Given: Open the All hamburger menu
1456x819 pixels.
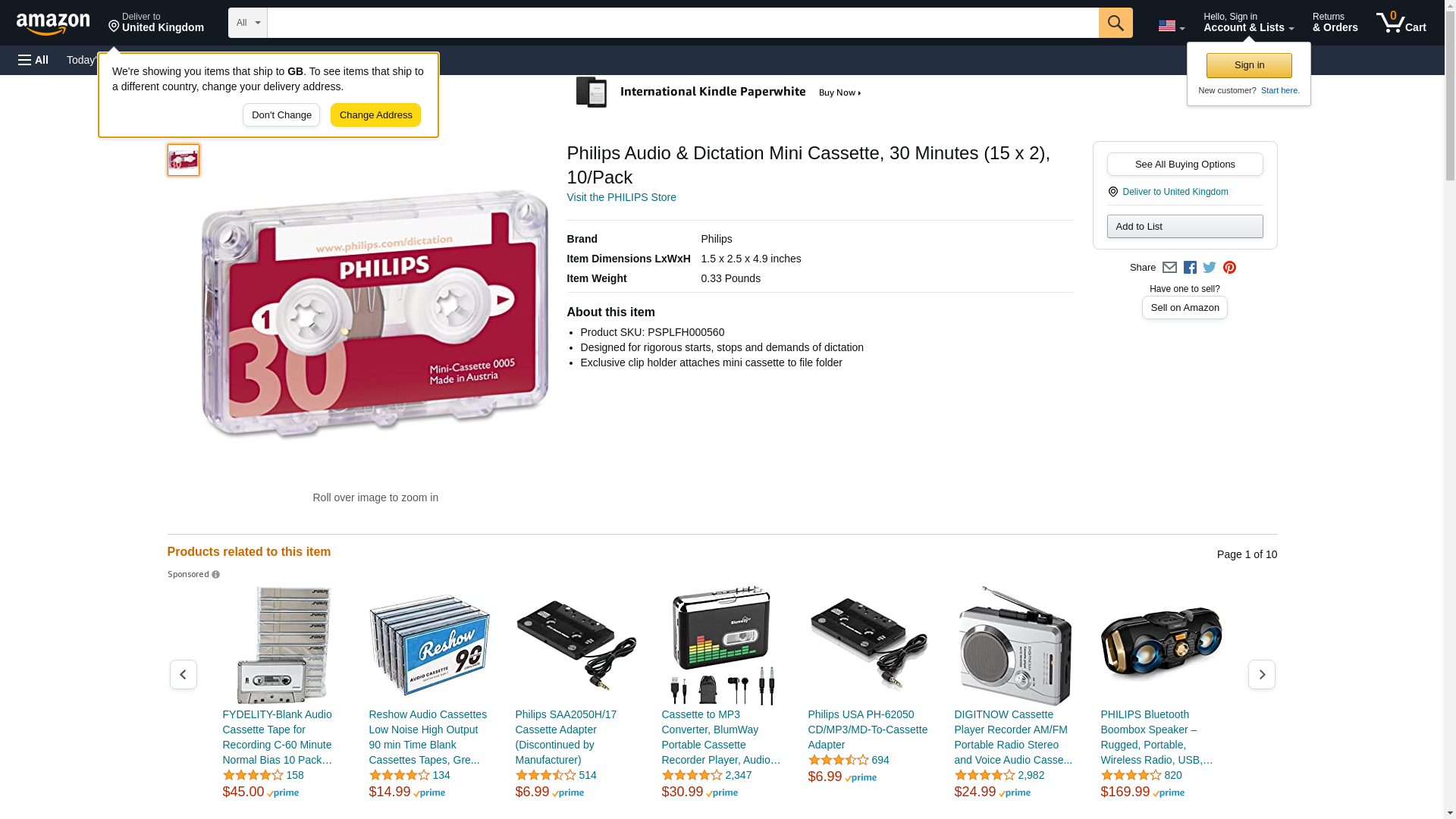Looking at the screenshot, I should [x=33, y=60].
